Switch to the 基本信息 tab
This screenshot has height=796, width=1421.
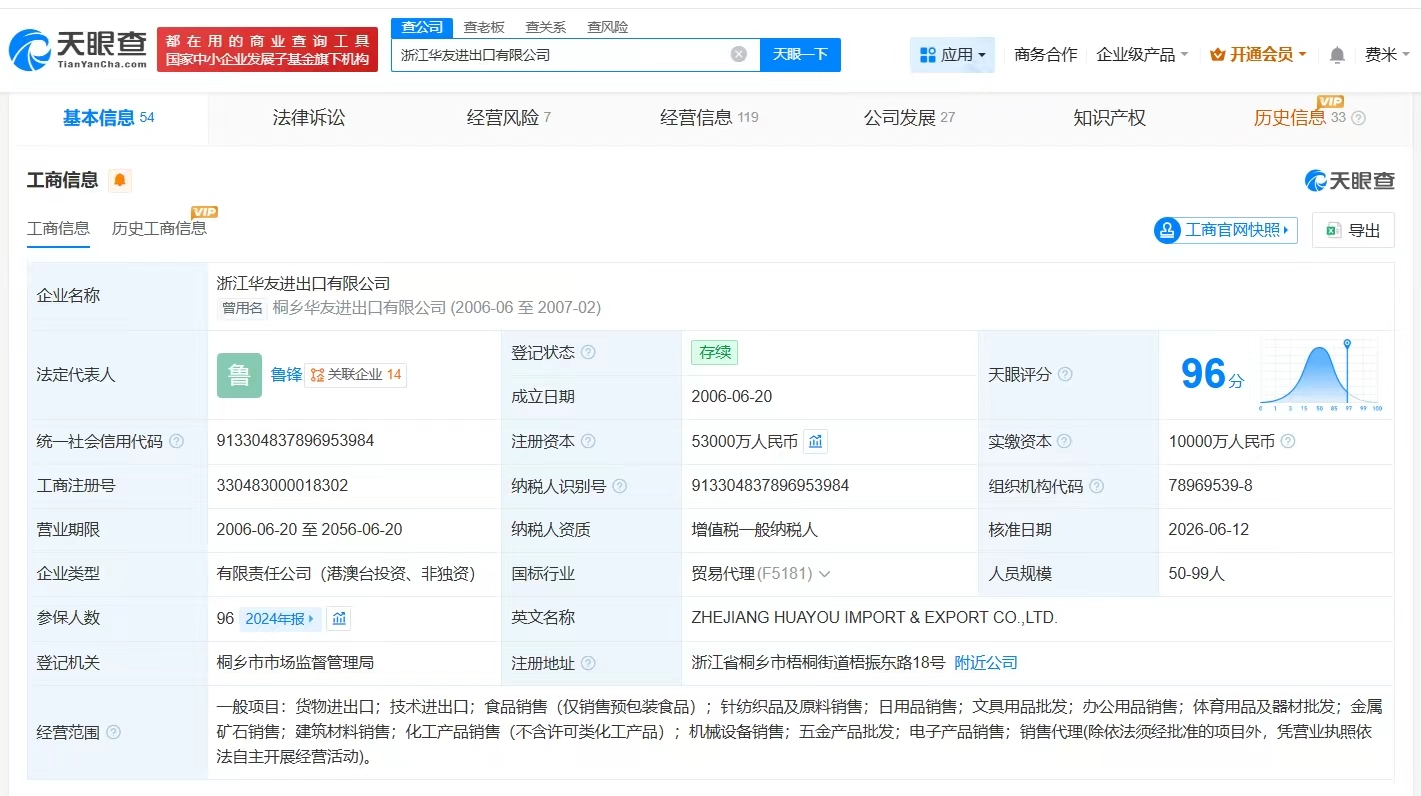[108, 118]
